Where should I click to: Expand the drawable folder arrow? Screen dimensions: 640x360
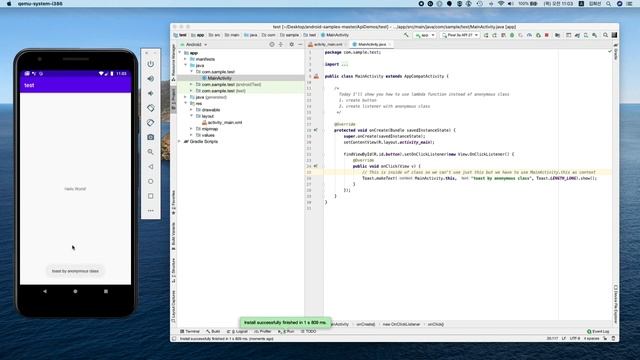tap(191, 110)
